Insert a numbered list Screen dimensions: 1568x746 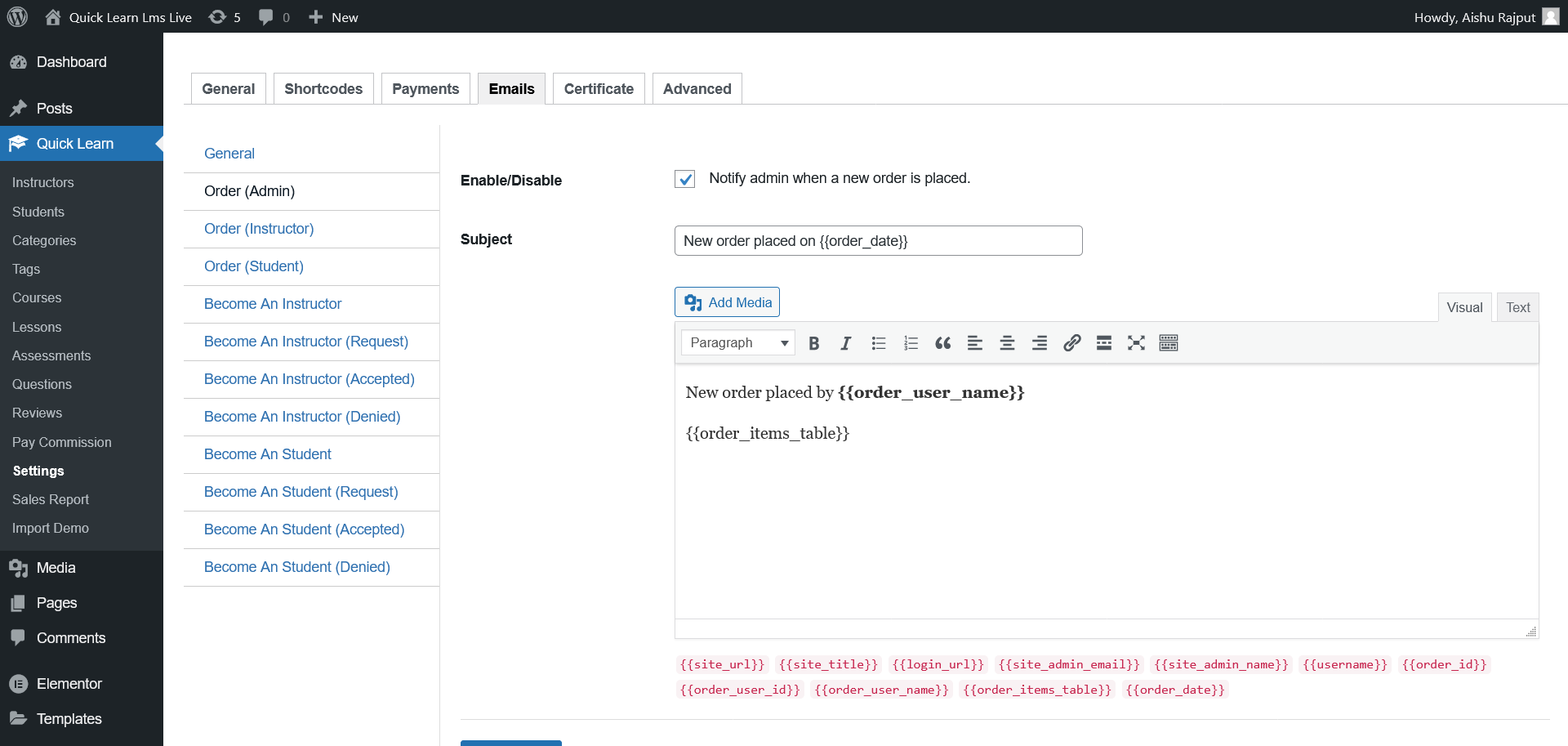click(911, 343)
